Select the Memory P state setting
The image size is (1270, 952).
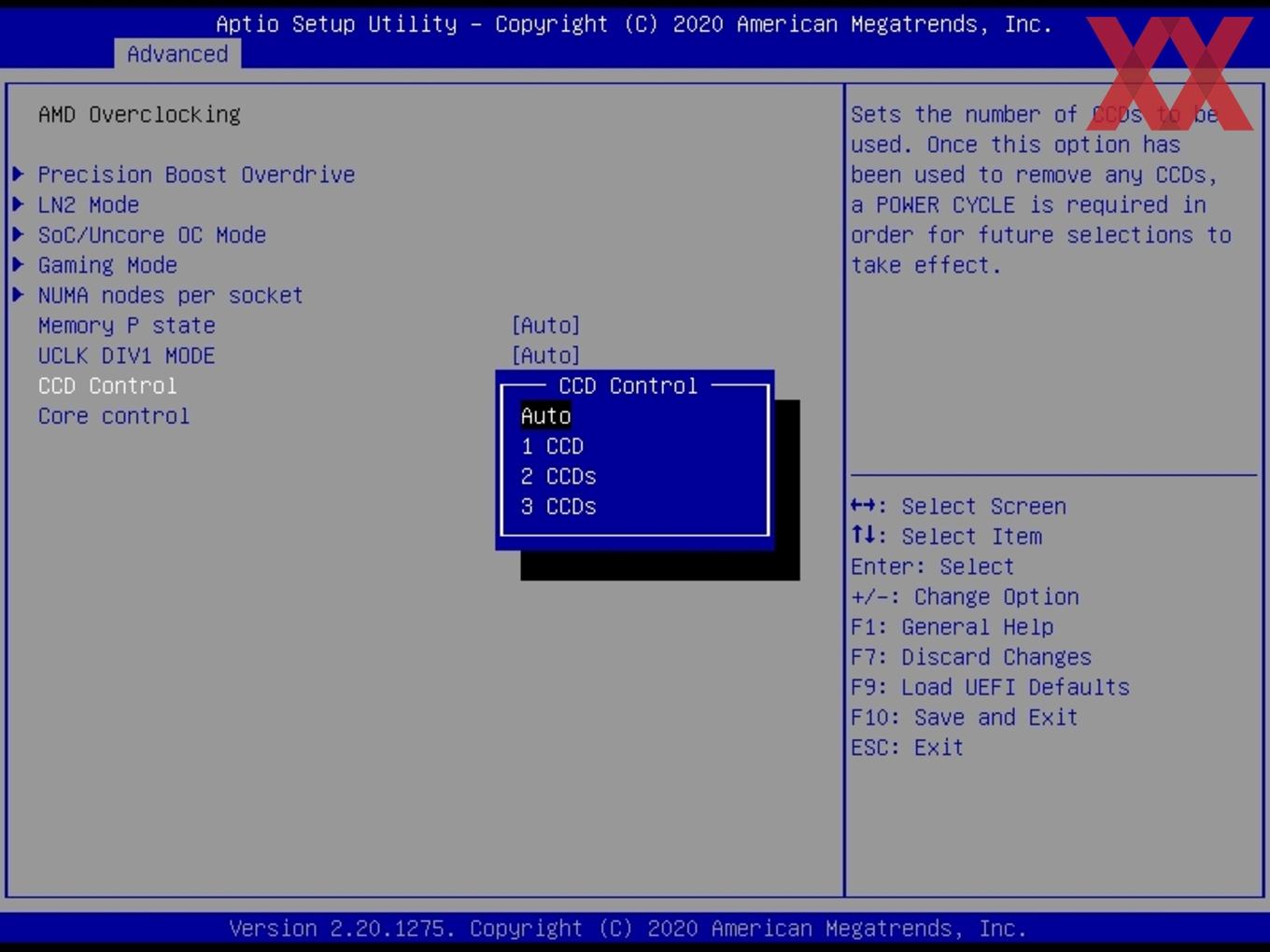click(x=127, y=325)
